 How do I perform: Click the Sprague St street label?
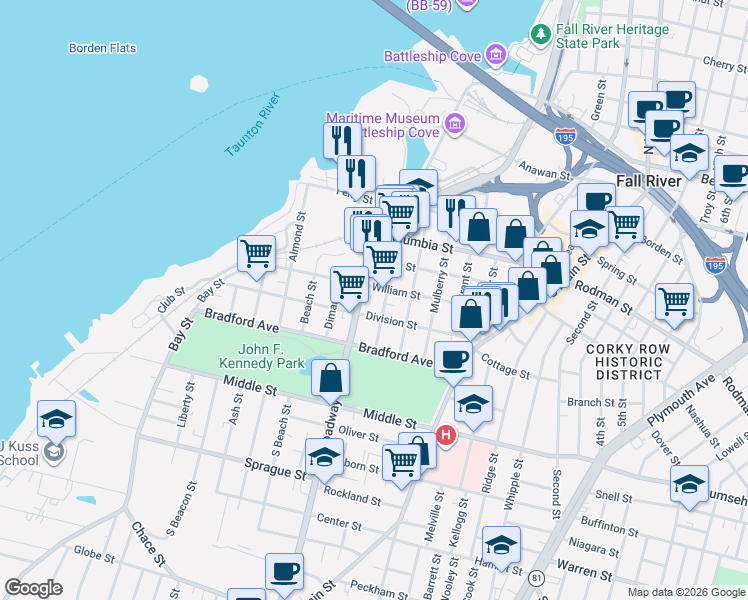tap(275, 469)
